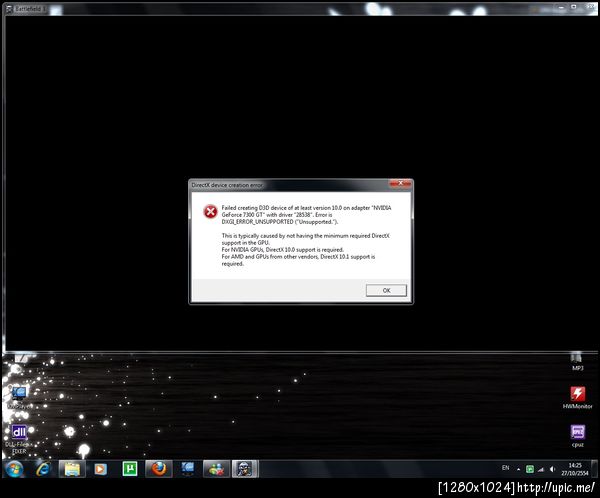Screen dimensions: 600x498
Task: Click the 'DXGI_ERROR_UNSUPPORTED' error text line
Action: [280, 222]
